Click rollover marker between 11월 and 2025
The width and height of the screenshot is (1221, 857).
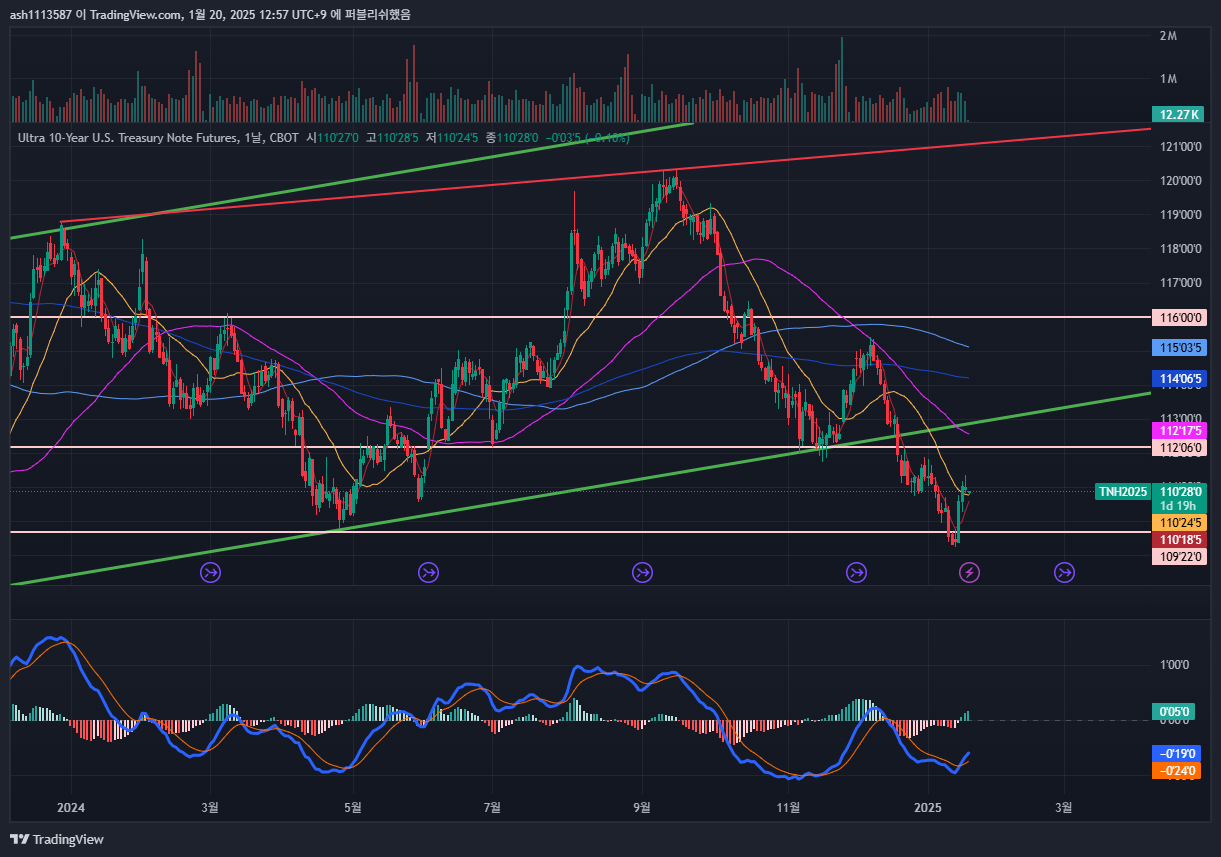pyautogui.click(x=856, y=572)
